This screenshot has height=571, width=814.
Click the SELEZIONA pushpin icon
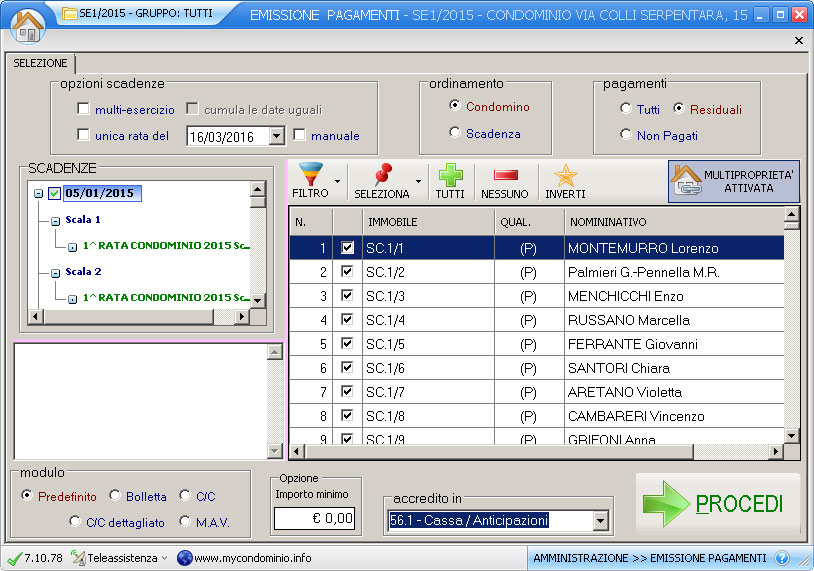pos(381,175)
